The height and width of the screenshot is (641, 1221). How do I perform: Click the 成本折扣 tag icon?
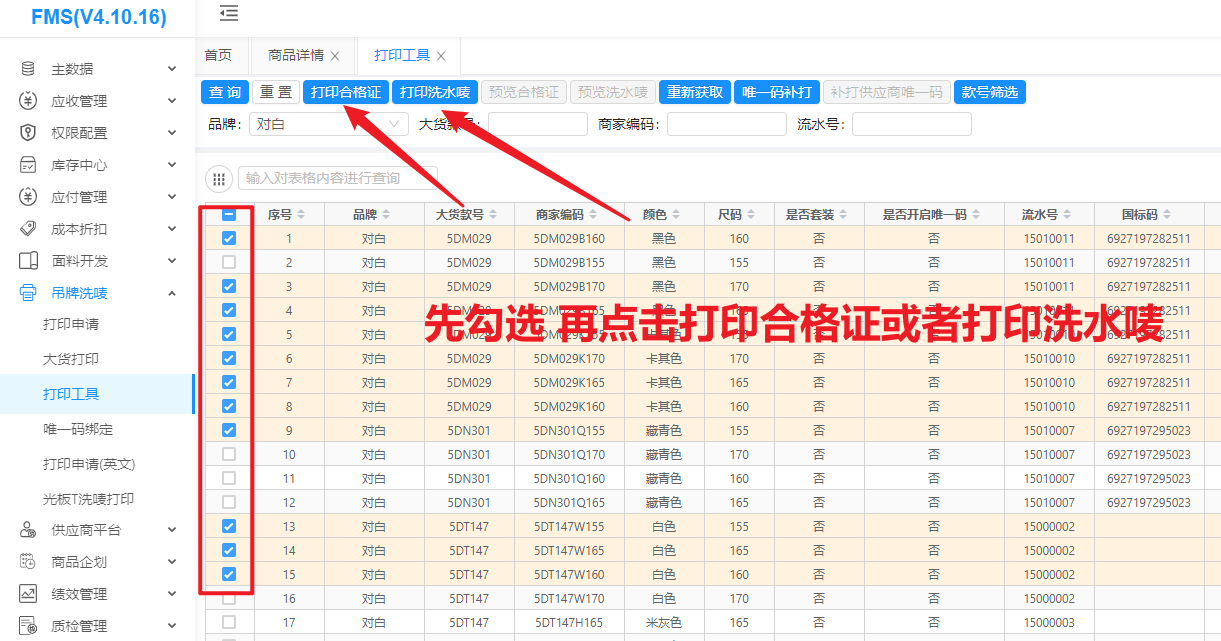pos(28,229)
